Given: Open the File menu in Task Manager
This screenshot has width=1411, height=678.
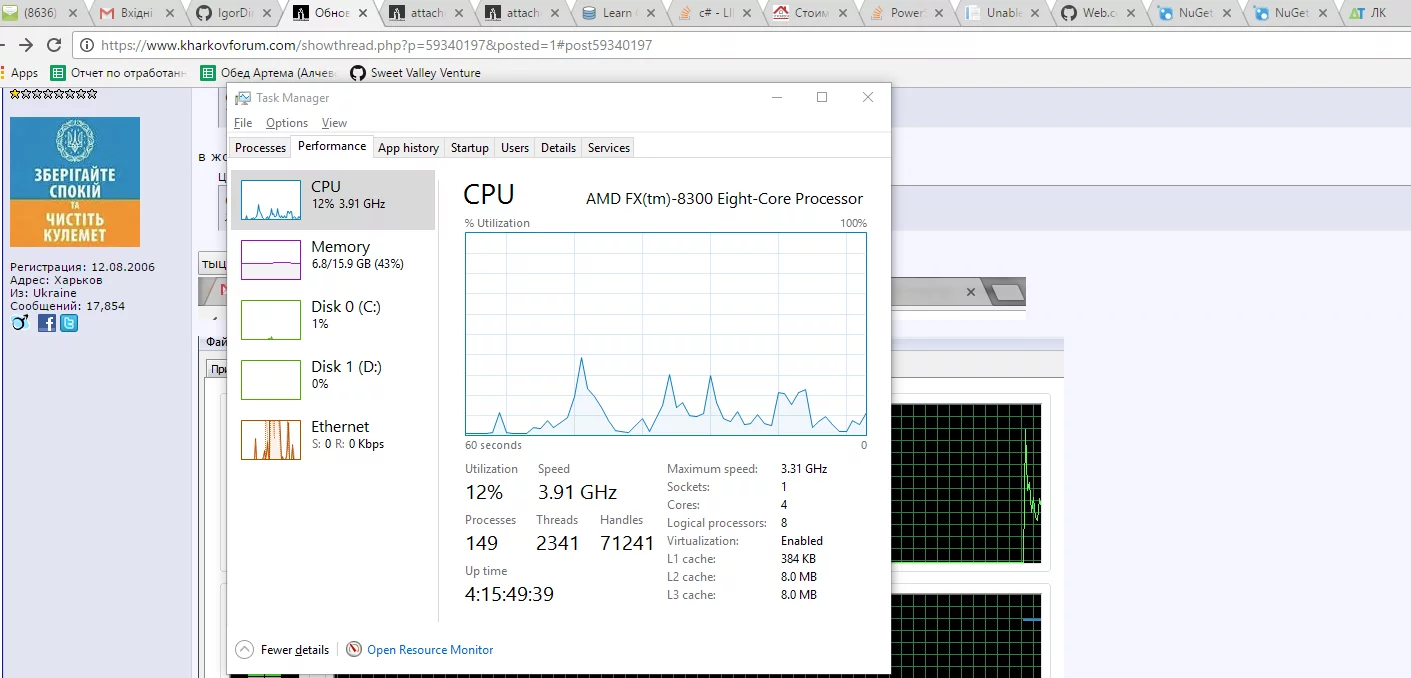Looking at the screenshot, I should [242, 122].
